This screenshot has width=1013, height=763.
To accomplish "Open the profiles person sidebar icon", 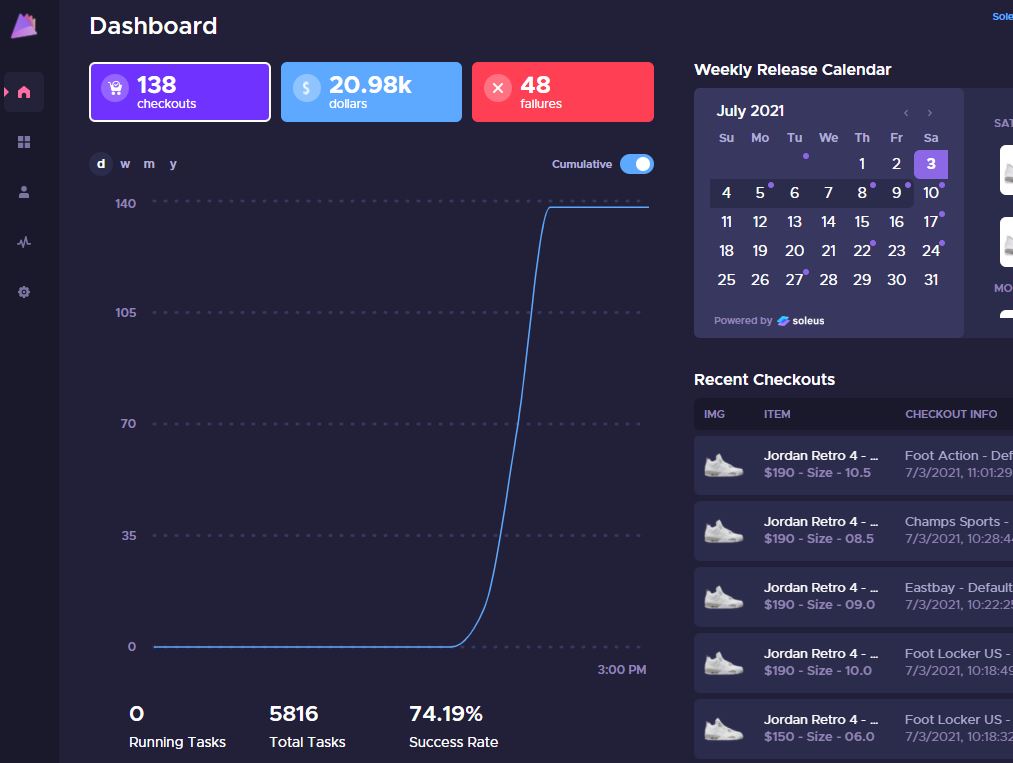I will click(x=24, y=192).
